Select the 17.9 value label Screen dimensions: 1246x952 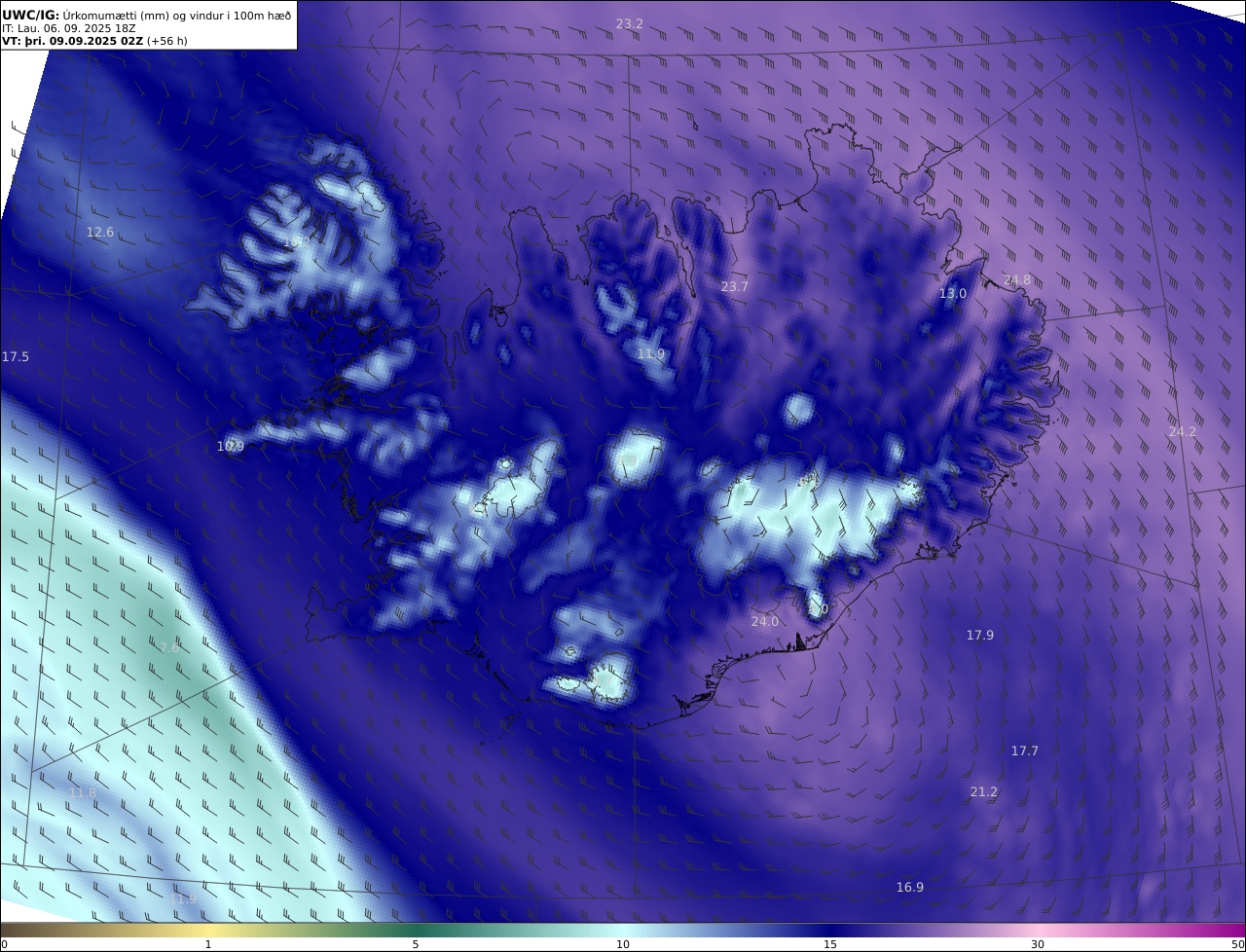point(980,635)
